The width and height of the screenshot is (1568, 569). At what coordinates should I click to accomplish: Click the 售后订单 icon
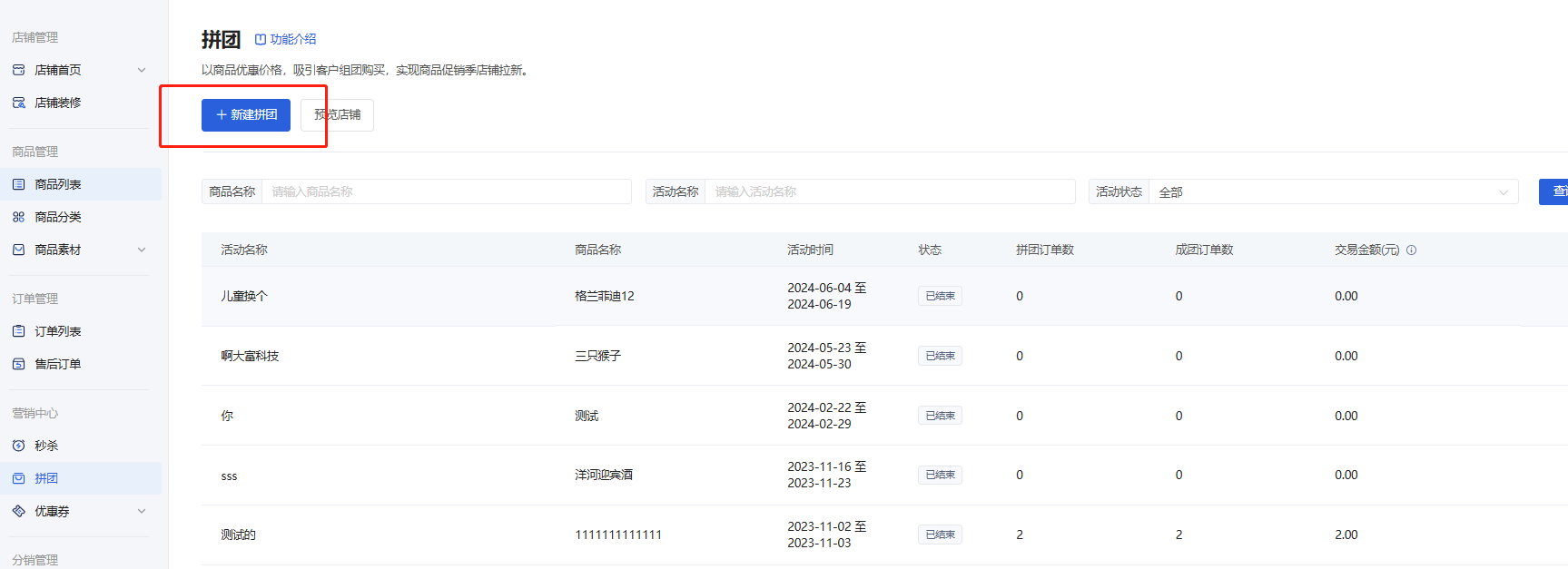18,364
